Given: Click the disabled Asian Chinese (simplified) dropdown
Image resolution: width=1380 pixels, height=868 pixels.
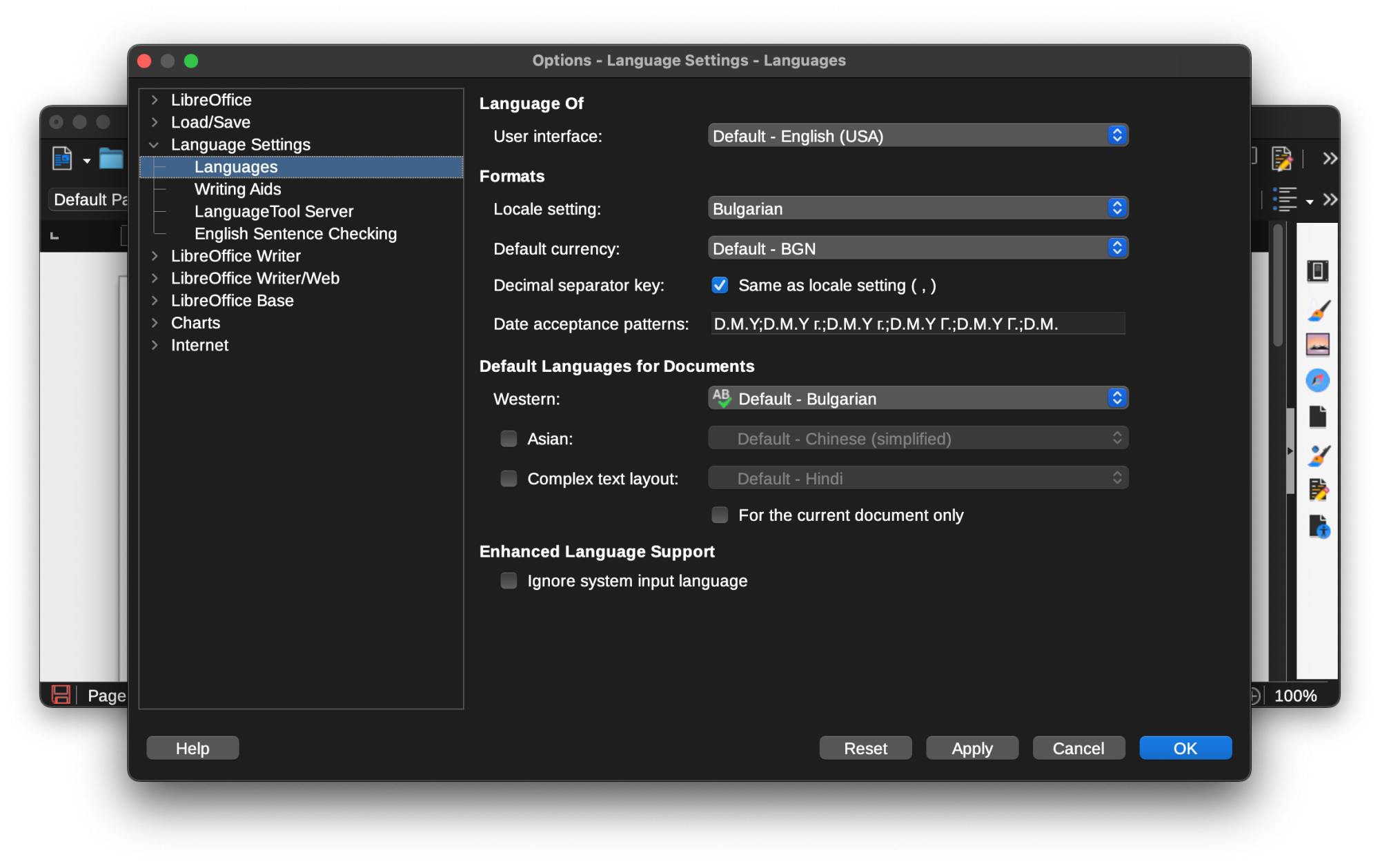Looking at the screenshot, I should [x=918, y=439].
